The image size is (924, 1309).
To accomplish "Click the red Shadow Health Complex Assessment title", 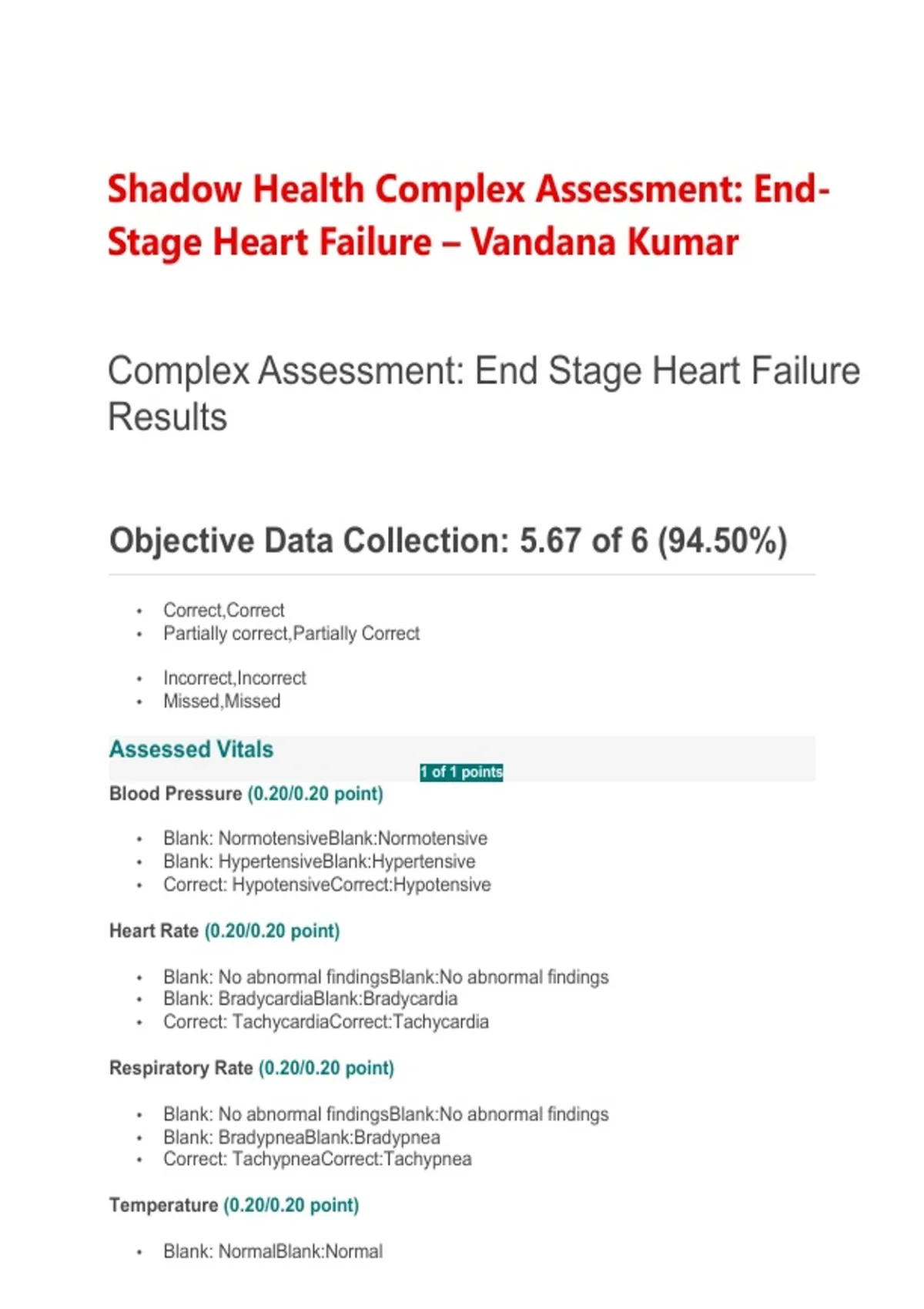I will [469, 216].
